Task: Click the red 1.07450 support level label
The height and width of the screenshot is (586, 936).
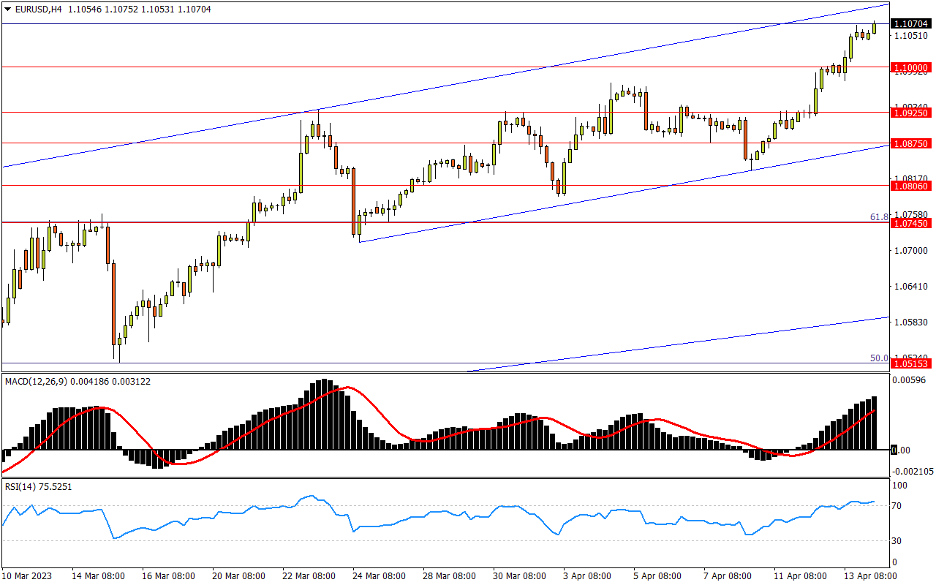Action: [x=910, y=223]
